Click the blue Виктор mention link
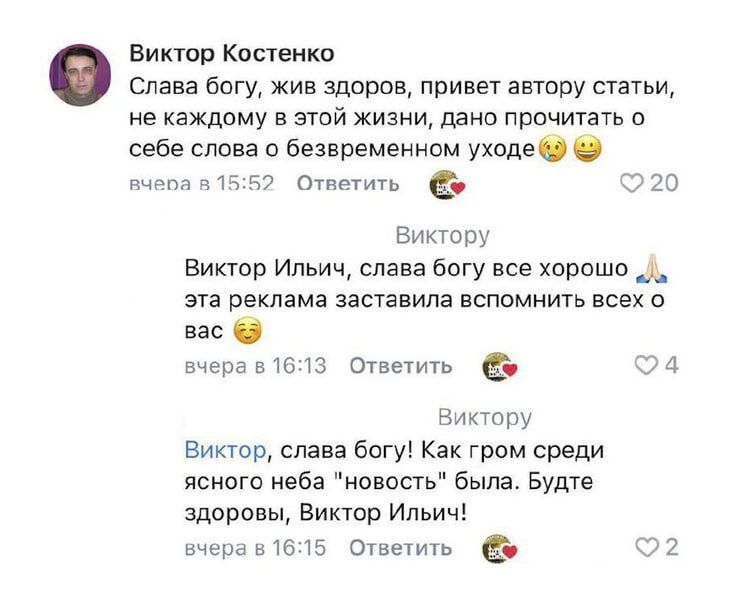The height and width of the screenshot is (600, 745). 225,450
